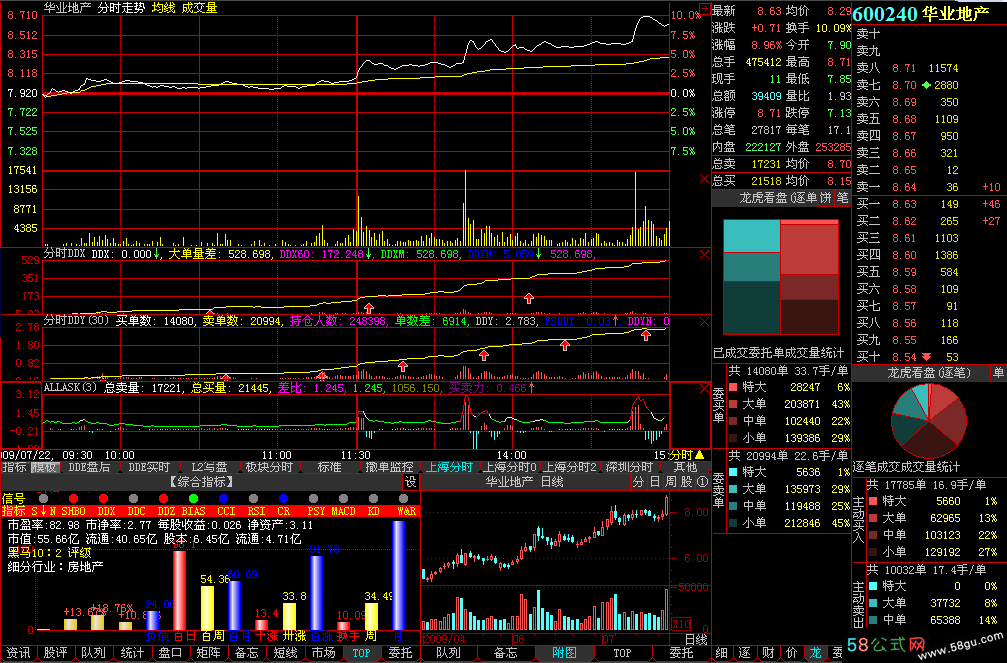This screenshot has width=1007, height=663.
Task: Open the 短线 bottom tab
Action: coord(285,653)
